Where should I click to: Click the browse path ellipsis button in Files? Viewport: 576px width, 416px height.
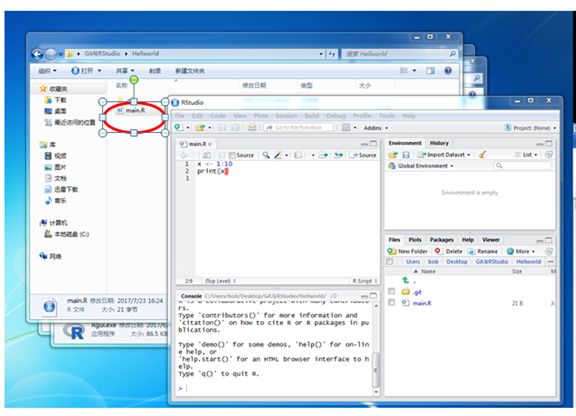(x=550, y=262)
